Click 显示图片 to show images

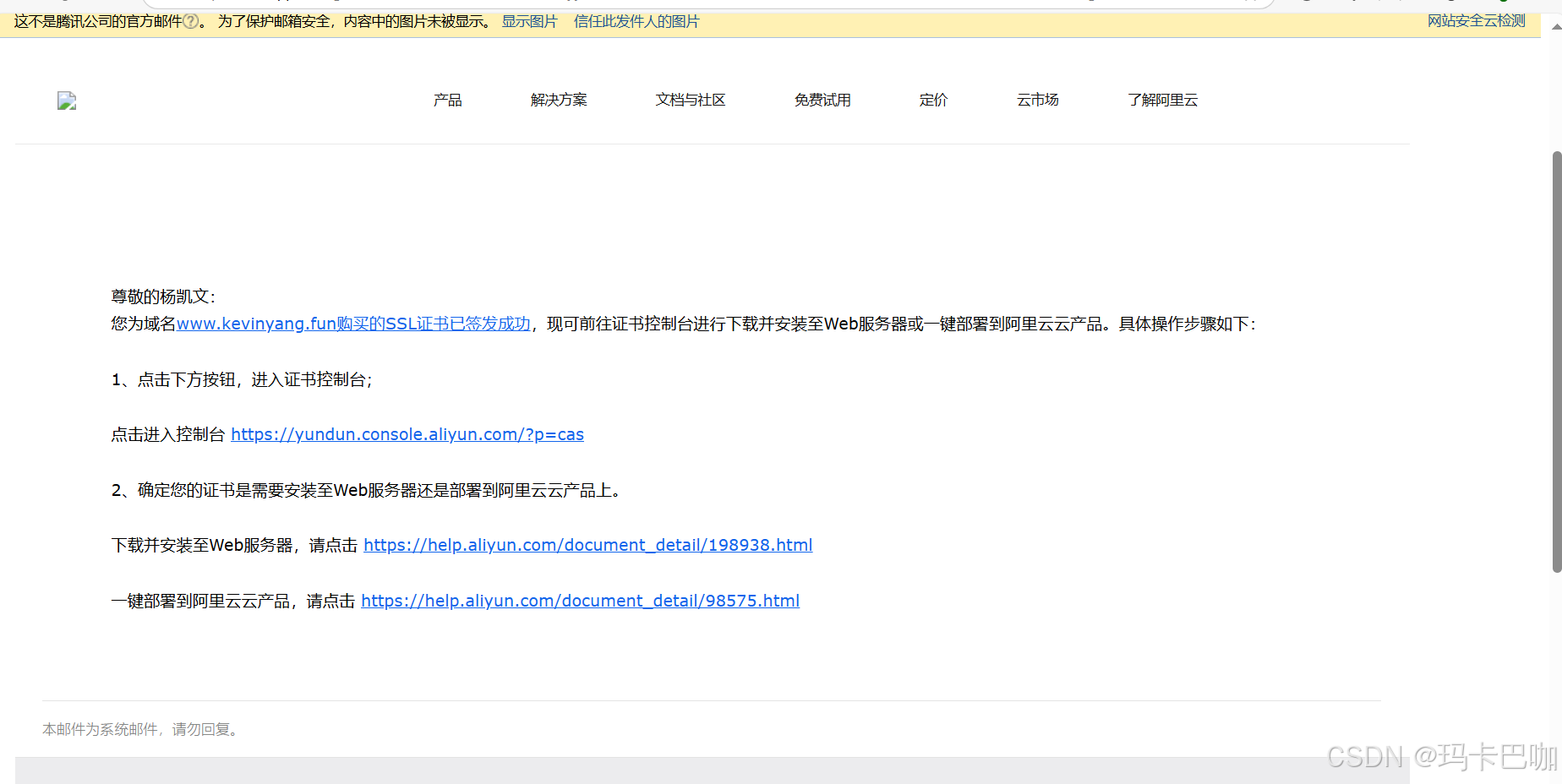[x=530, y=21]
